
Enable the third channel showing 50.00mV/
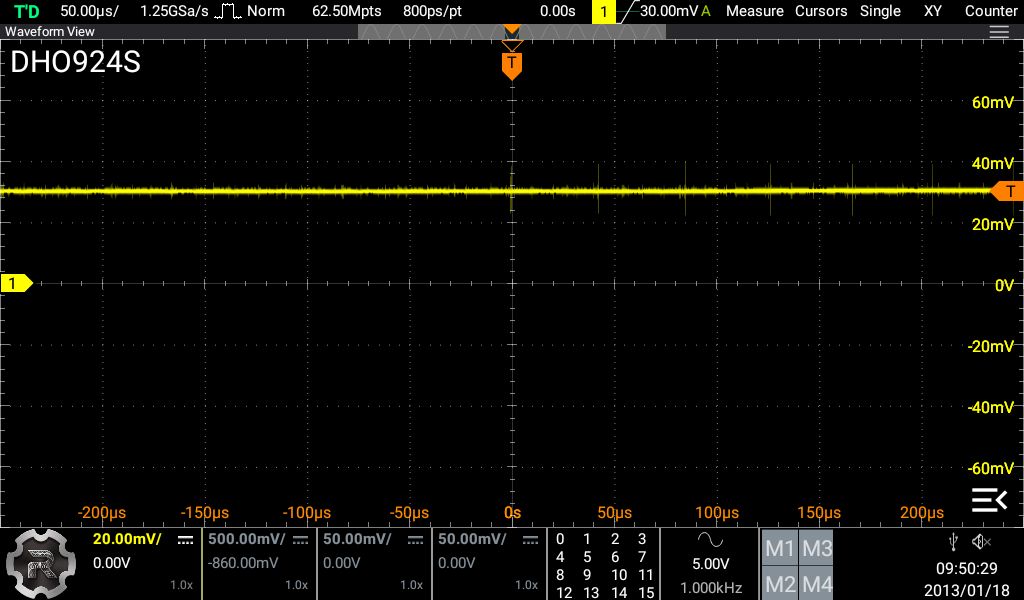click(372, 563)
